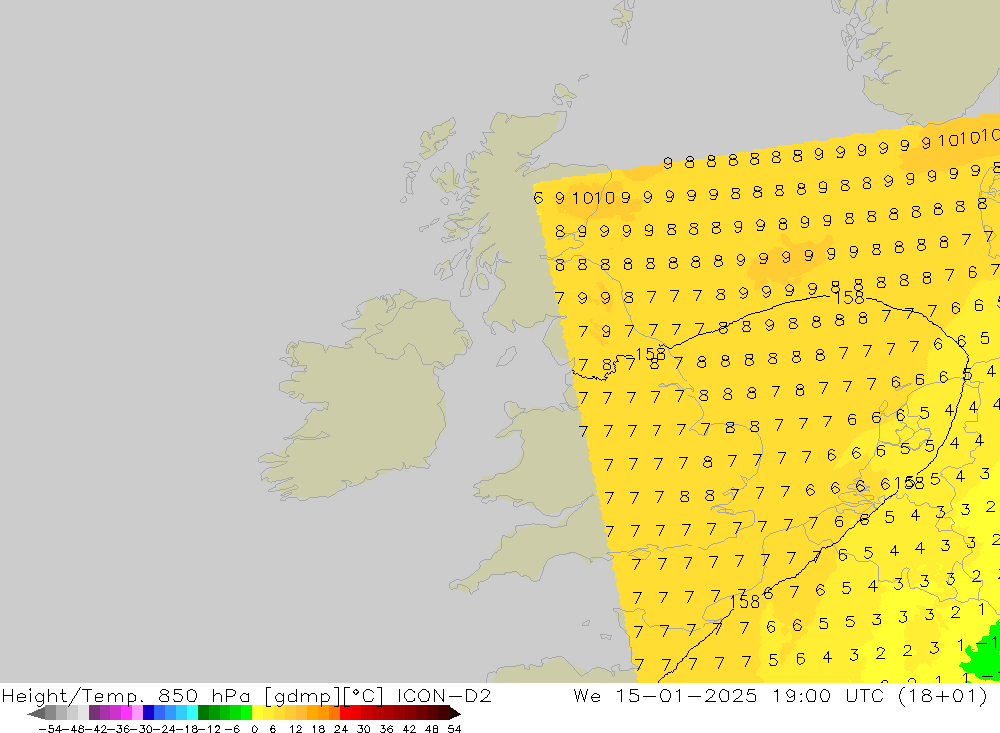Viewport: 1000px width, 733px height.
Task: Select the bright red legend swatch at 24
Action: tap(345, 713)
